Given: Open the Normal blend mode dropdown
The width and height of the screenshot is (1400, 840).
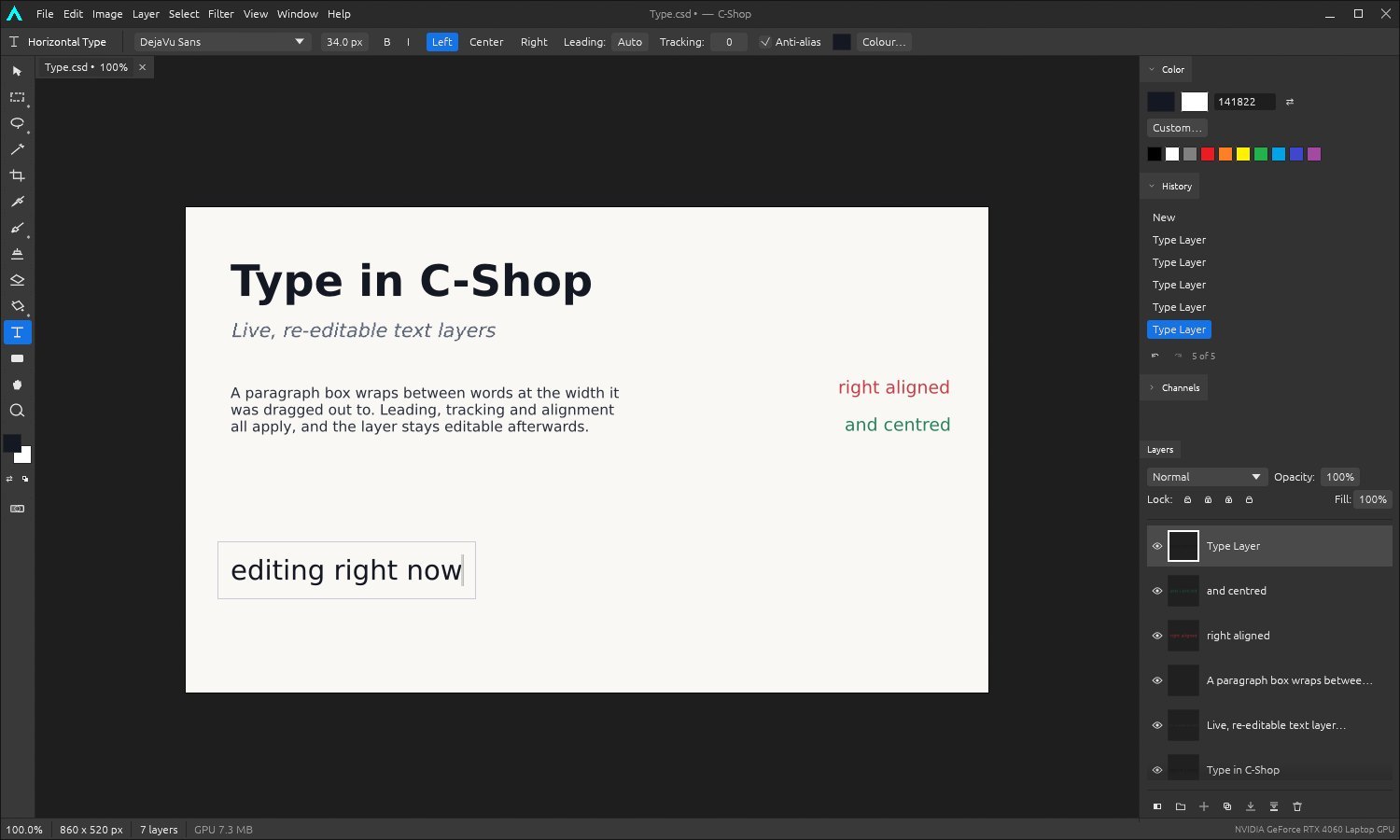Looking at the screenshot, I should click(1207, 477).
